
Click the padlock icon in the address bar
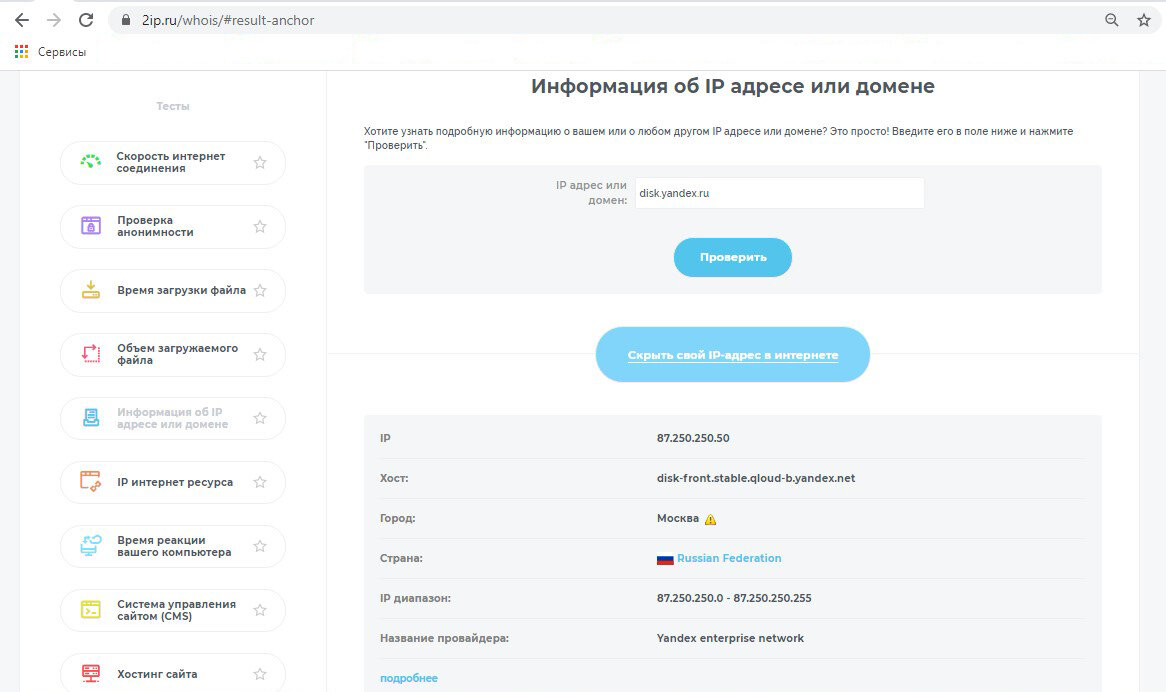(x=126, y=20)
